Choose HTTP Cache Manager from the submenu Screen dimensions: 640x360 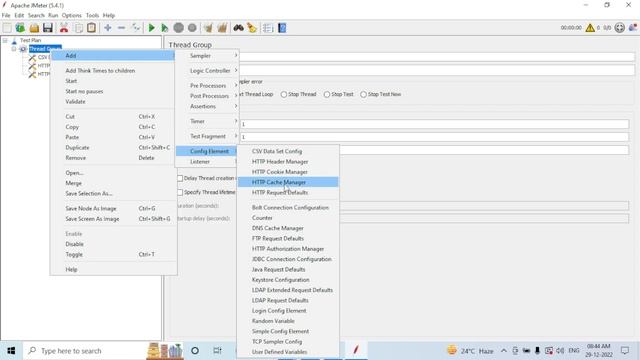288,182
